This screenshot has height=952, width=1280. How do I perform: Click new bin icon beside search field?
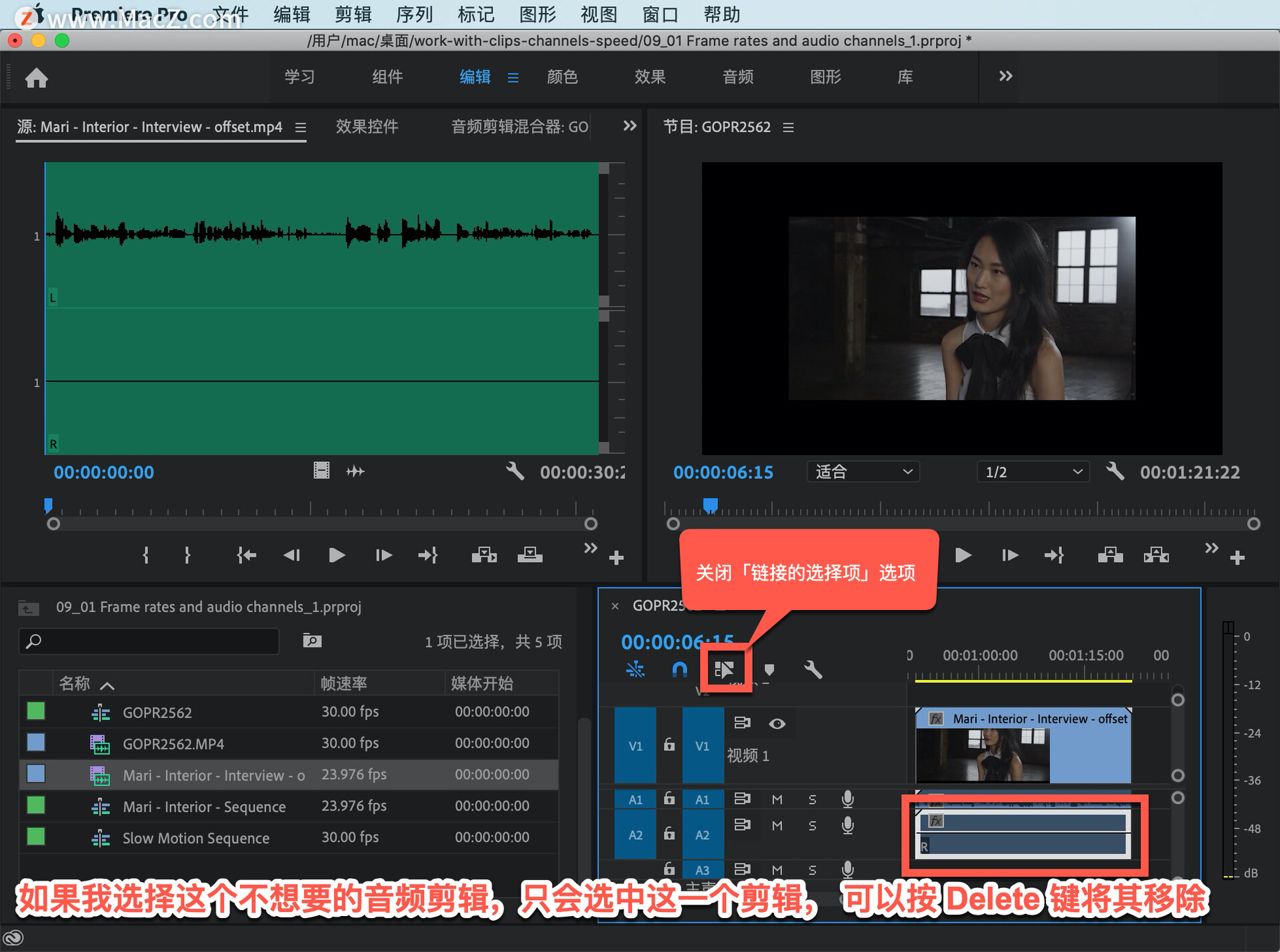coord(312,641)
